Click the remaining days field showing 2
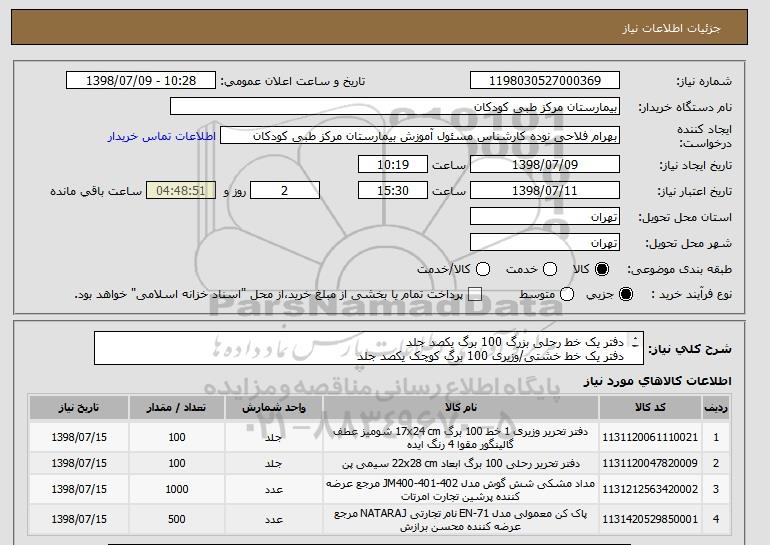770x545 pixels. (x=285, y=191)
